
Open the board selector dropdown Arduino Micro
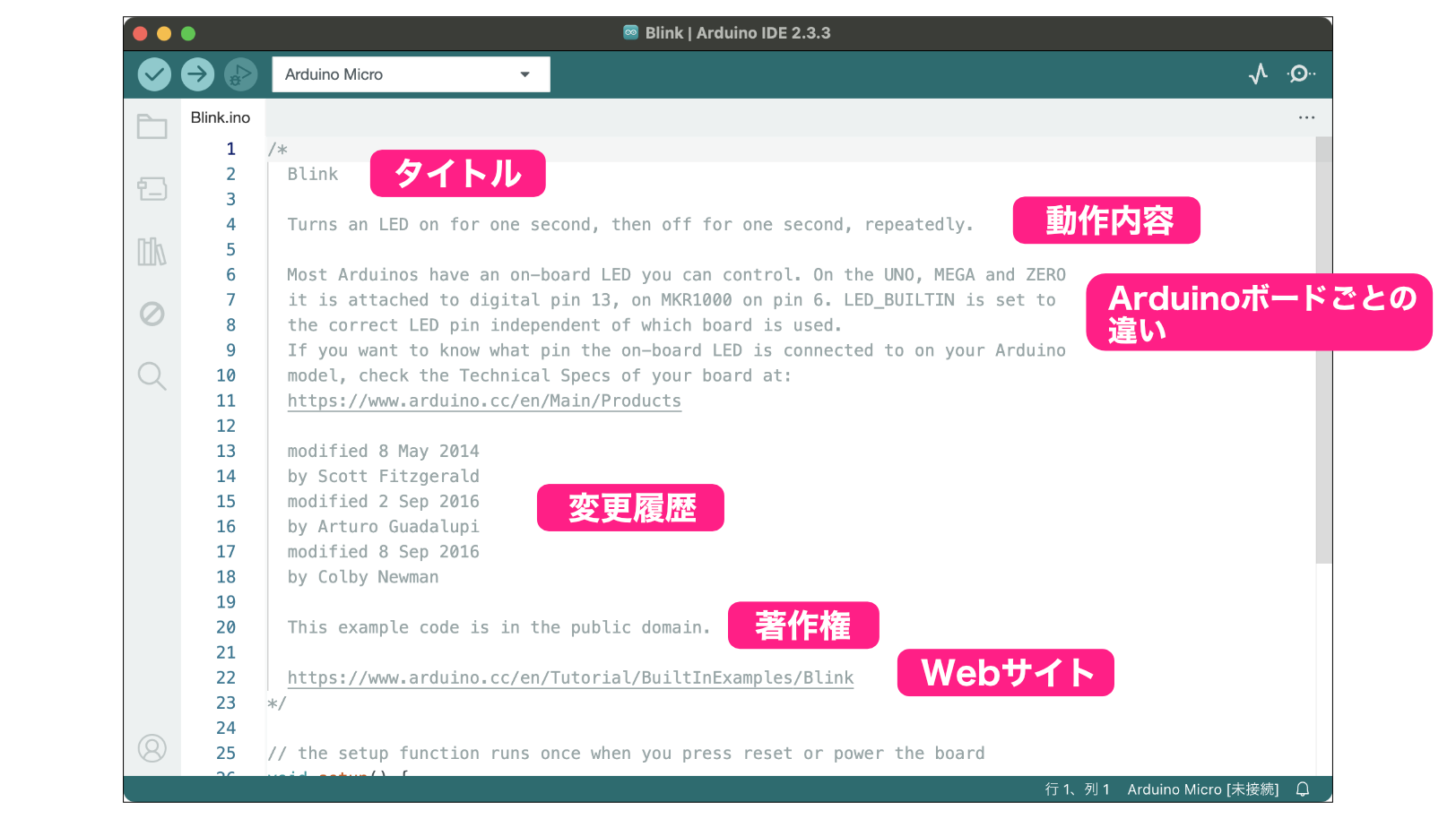click(x=411, y=74)
